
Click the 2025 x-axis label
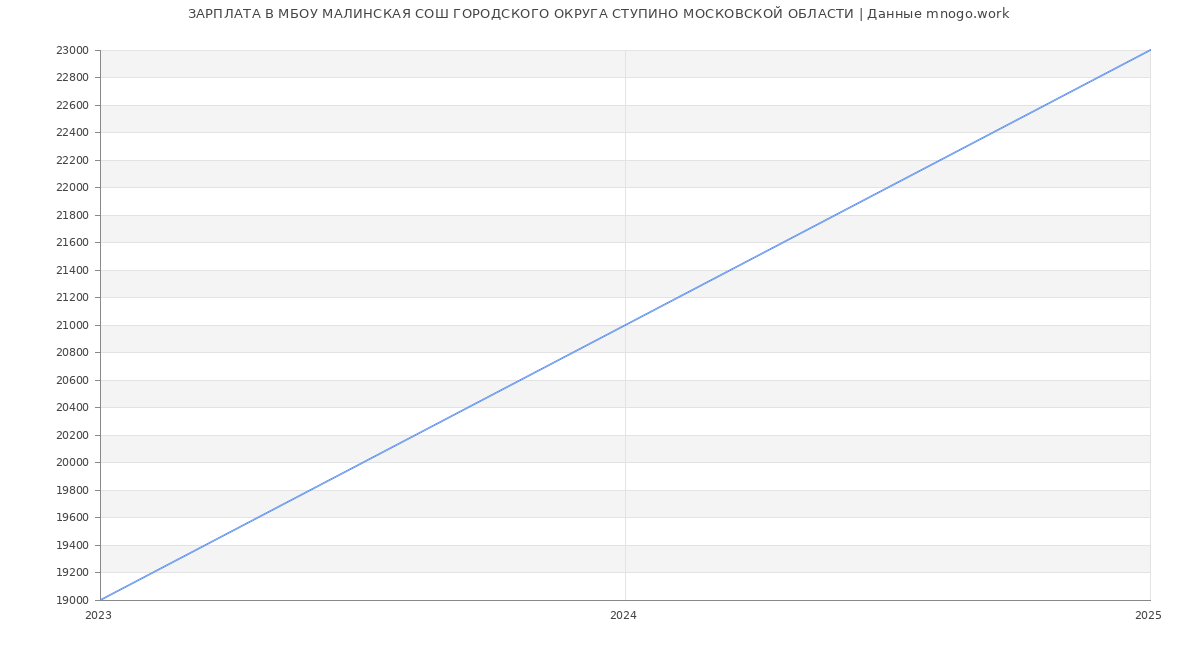(1149, 616)
